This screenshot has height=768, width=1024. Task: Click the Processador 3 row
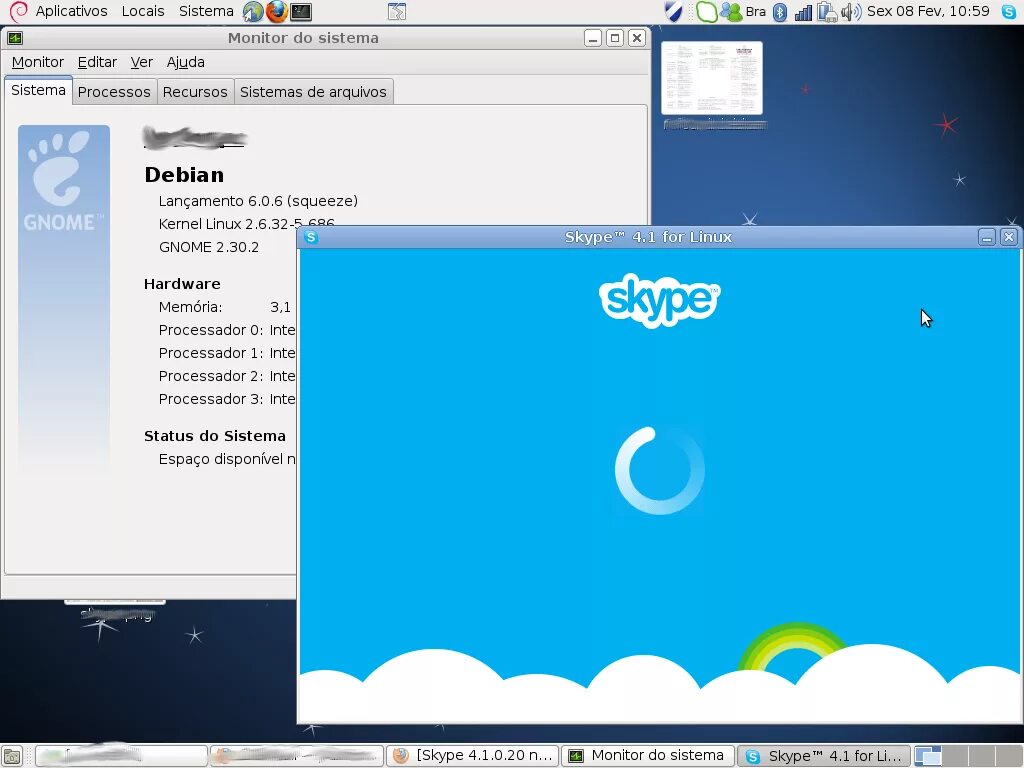pos(227,398)
